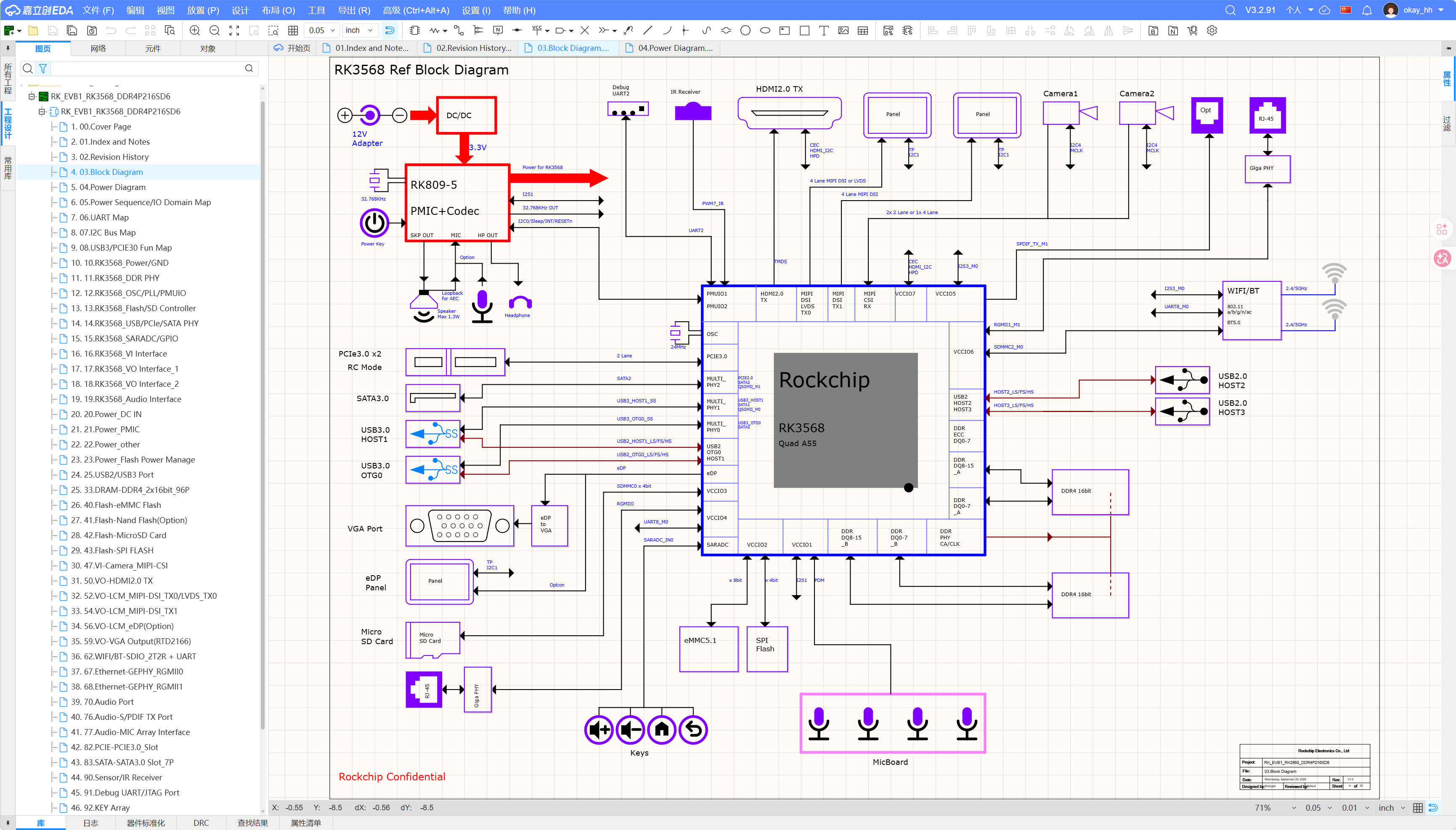The height and width of the screenshot is (830, 1456).
Task: Open the component ordering cart icon
Action: pos(1193,31)
